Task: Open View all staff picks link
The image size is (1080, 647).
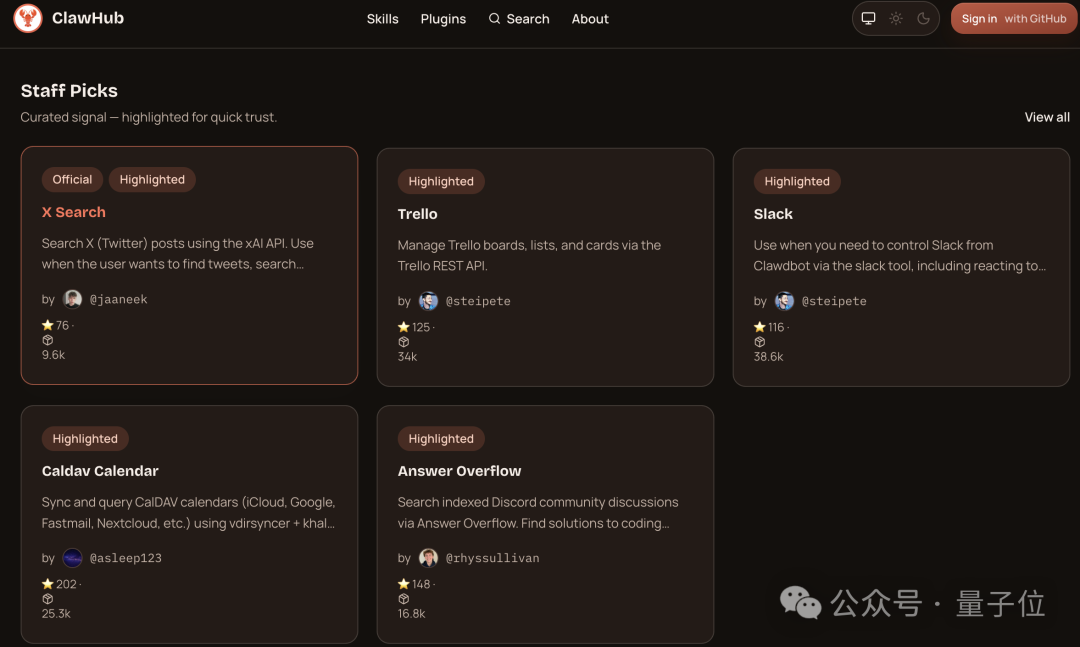Action: point(1046,117)
